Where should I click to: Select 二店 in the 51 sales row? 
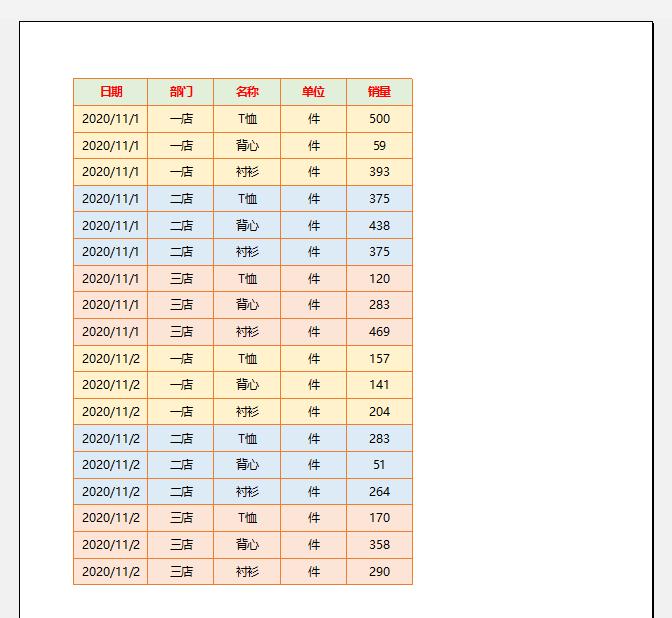pyautogui.click(x=180, y=465)
